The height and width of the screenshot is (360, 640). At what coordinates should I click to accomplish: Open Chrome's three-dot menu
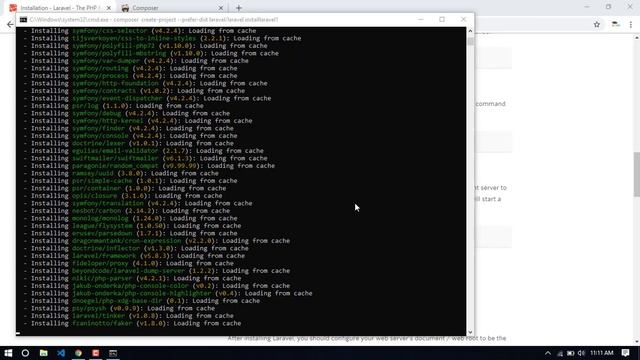point(631,24)
